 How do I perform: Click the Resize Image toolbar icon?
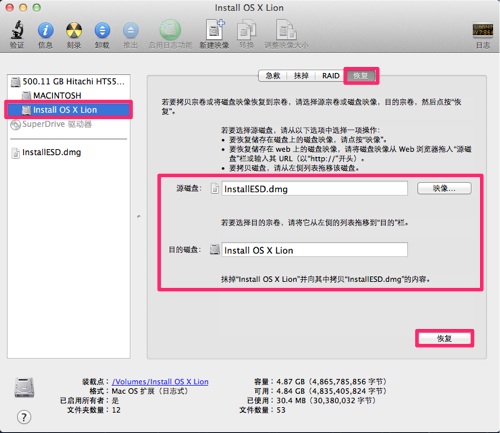tap(286, 30)
